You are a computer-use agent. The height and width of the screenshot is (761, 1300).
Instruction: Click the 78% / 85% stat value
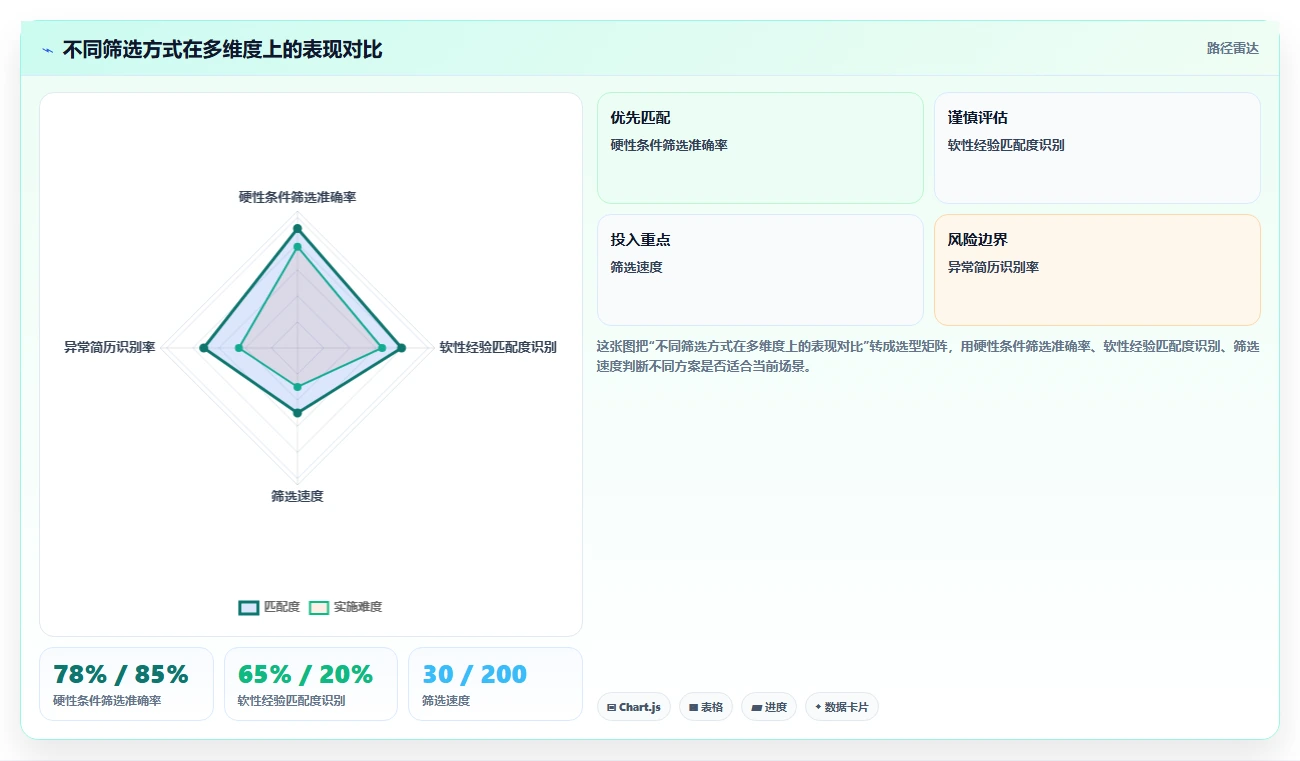point(121,674)
